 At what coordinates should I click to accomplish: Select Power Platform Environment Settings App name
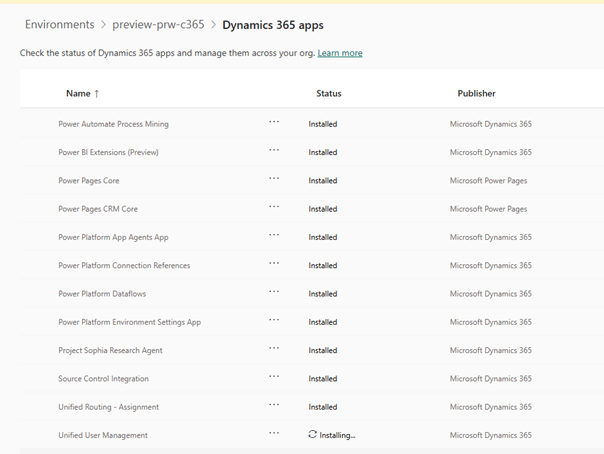click(x=129, y=322)
